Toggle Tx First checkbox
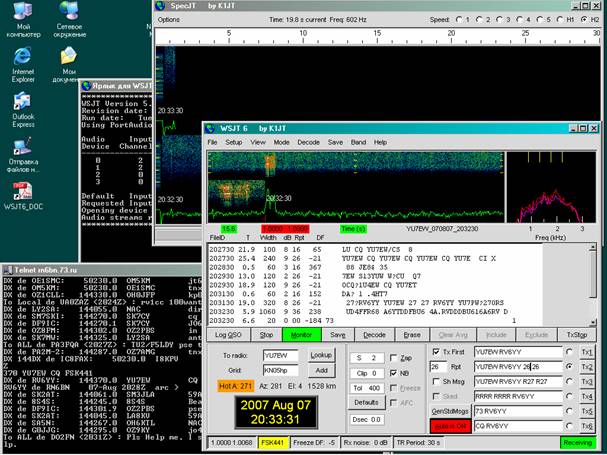 click(x=436, y=352)
